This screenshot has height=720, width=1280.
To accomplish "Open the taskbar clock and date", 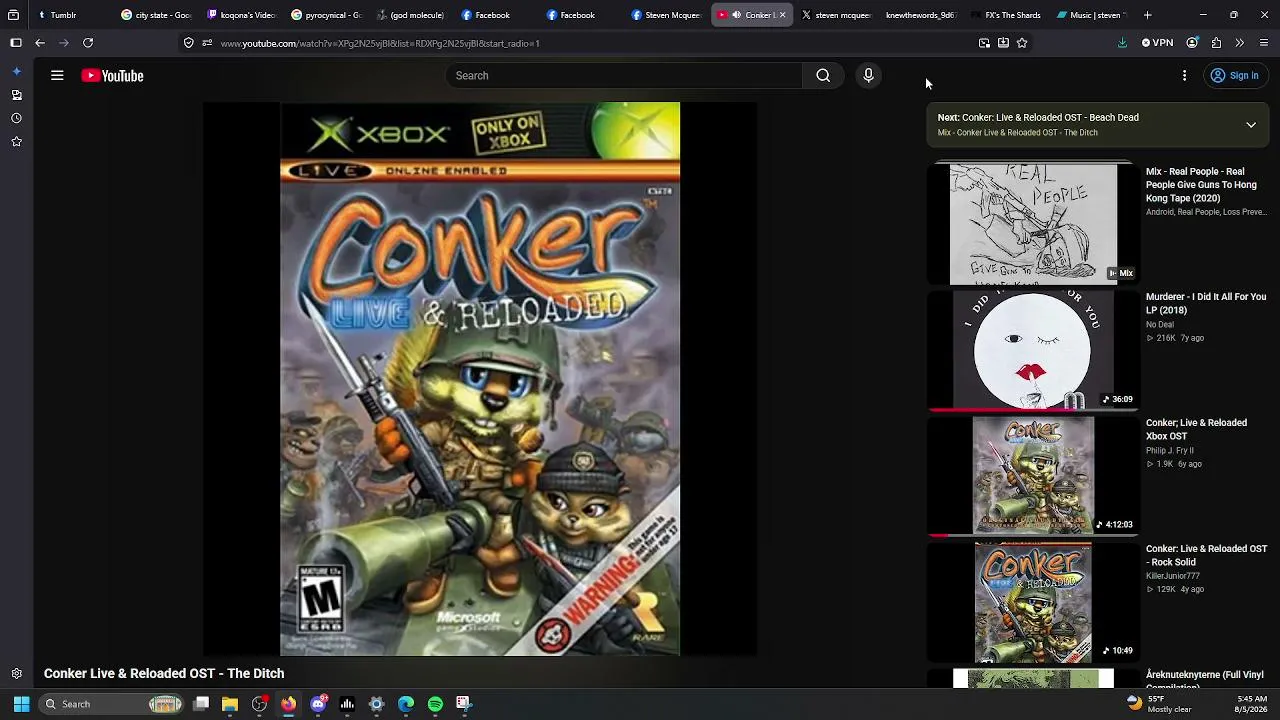I will tap(1251, 704).
